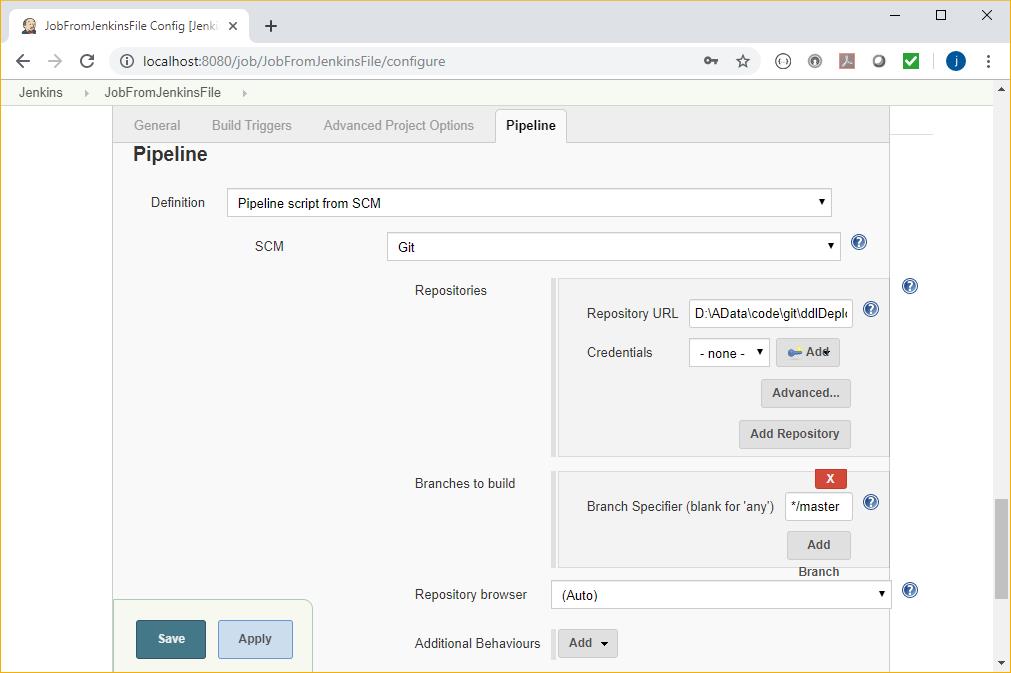Add new credentials

(808, 353)
